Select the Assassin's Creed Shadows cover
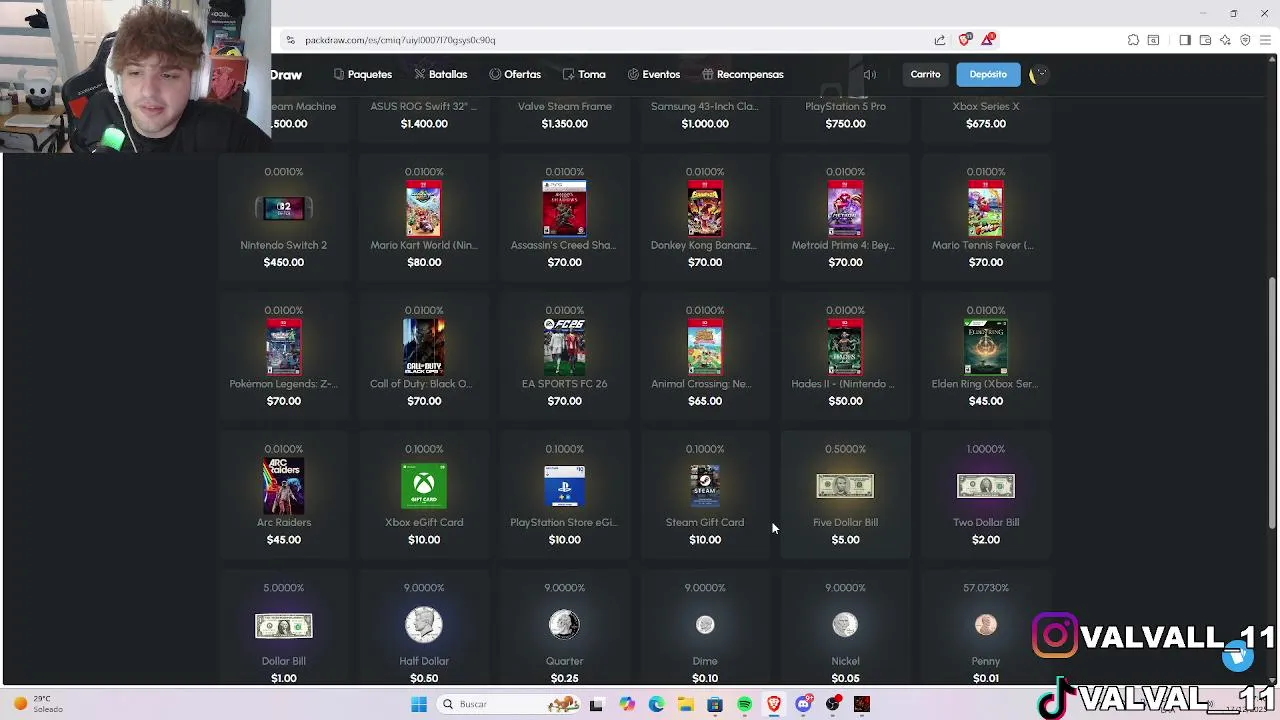Image resolution: width=1280 pixels, height=720 pixels. tap(564, 208)
